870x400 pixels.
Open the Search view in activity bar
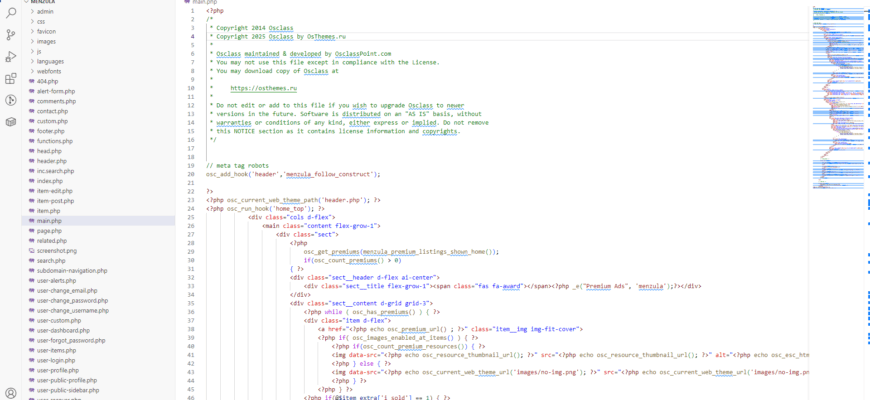[11, 13]
